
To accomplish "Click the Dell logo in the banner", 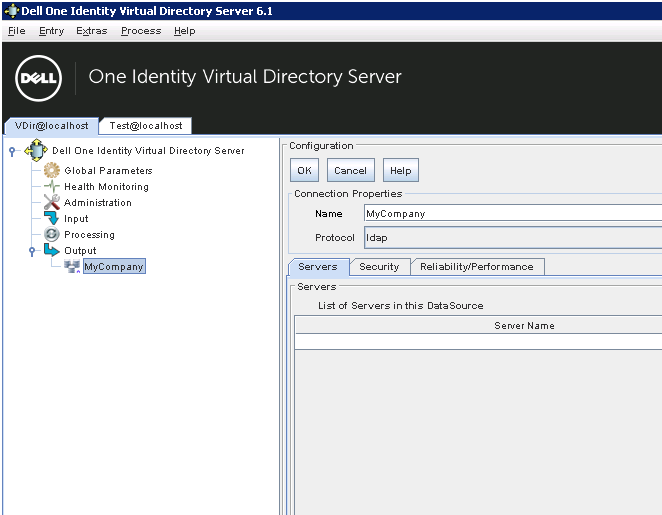I will [x=38, y=78].
